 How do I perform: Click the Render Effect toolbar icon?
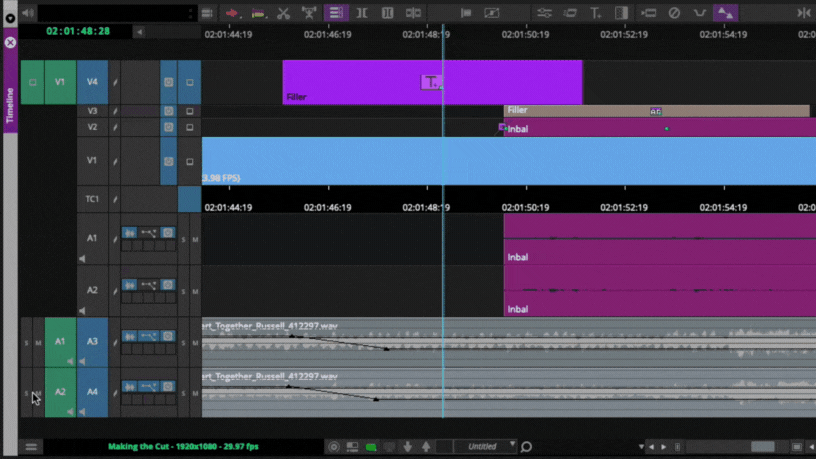point(492,13)
